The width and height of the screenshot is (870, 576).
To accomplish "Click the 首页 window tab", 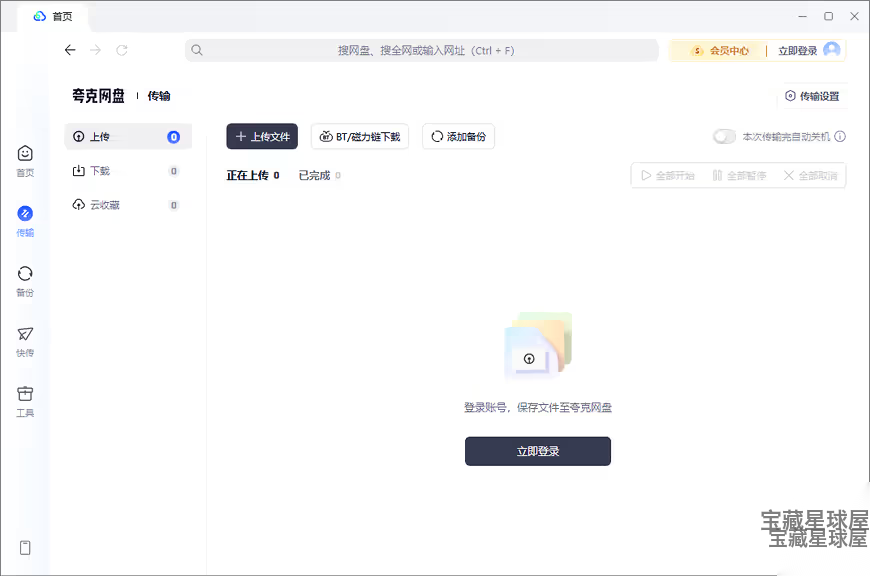I will [53, 17].
